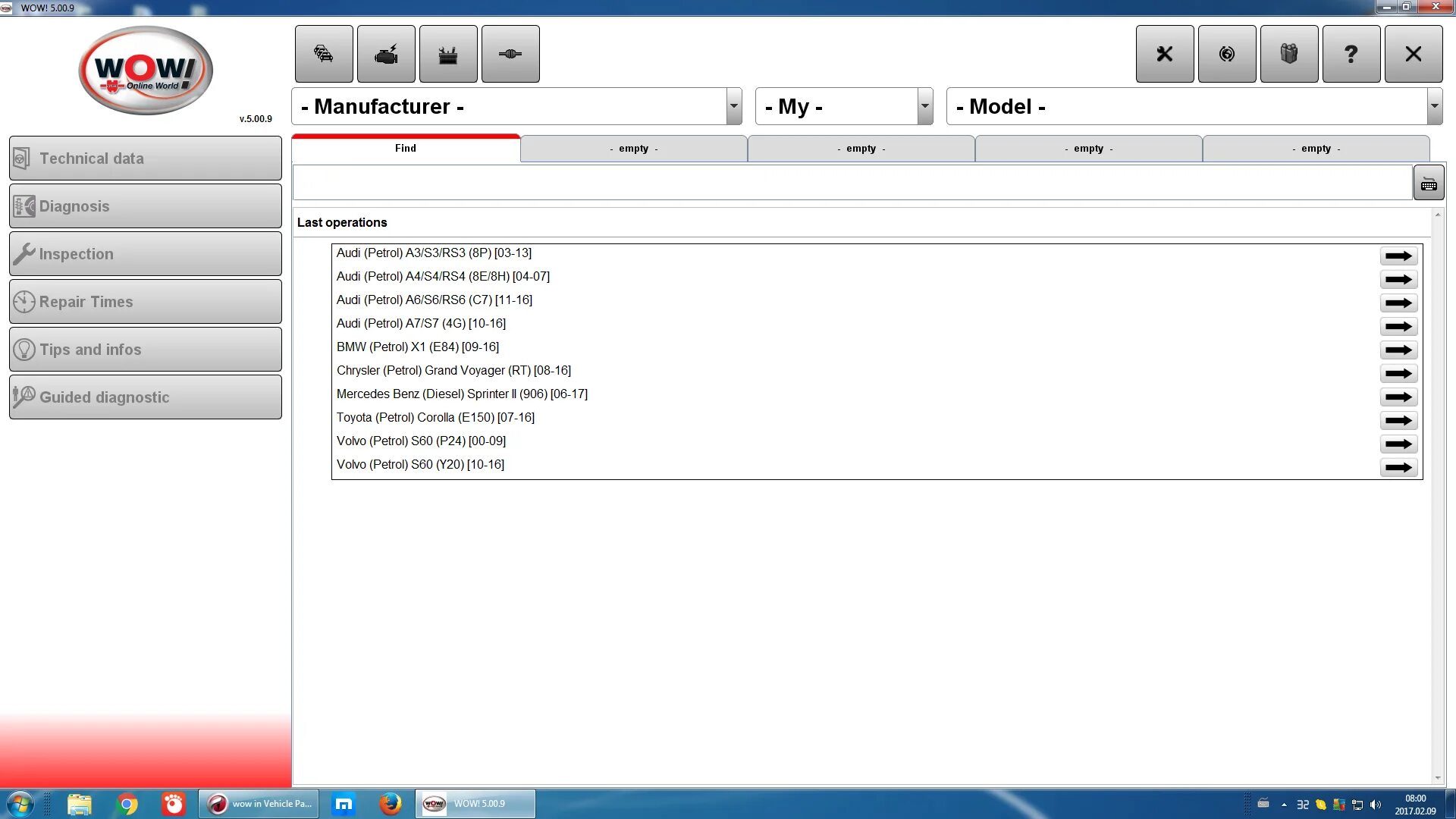The width and height of the screenshot is (1456, 819).
Task: Switch to 'wow in Vehicle Pa...' taskbar window
Action: click(259, 804)
